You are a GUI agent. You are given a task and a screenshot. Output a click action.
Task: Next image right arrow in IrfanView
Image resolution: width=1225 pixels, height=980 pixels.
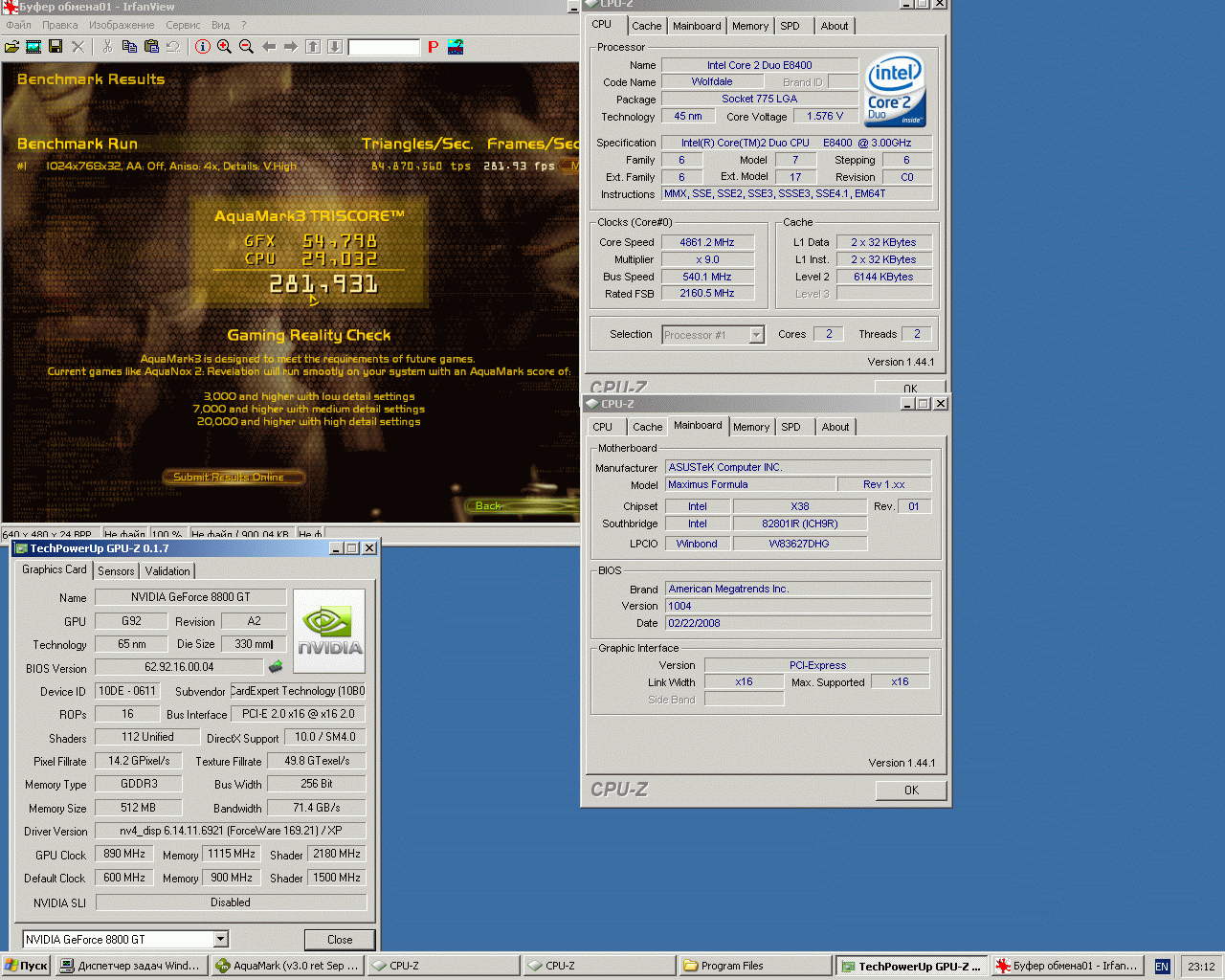291,46
